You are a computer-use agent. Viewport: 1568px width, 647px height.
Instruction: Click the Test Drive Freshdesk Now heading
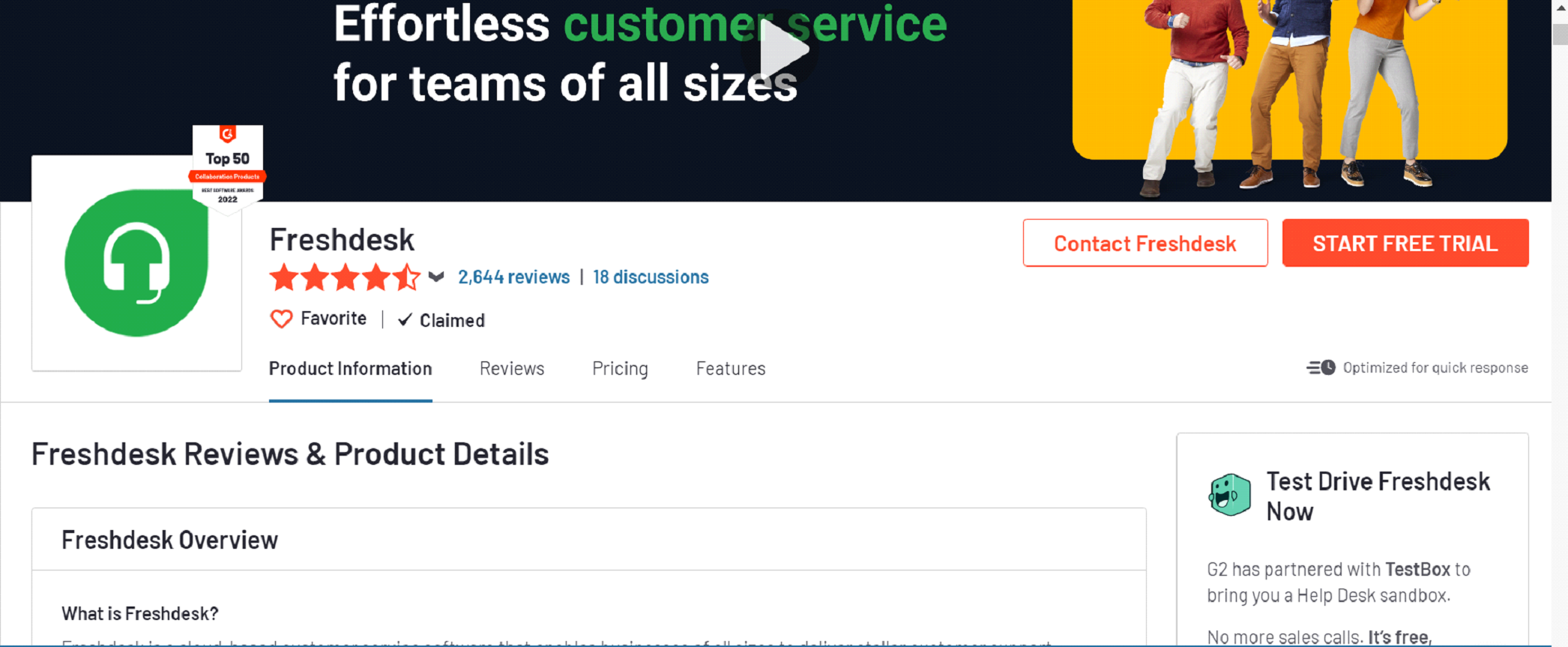pyautogui.click(x=1378, y=496)
